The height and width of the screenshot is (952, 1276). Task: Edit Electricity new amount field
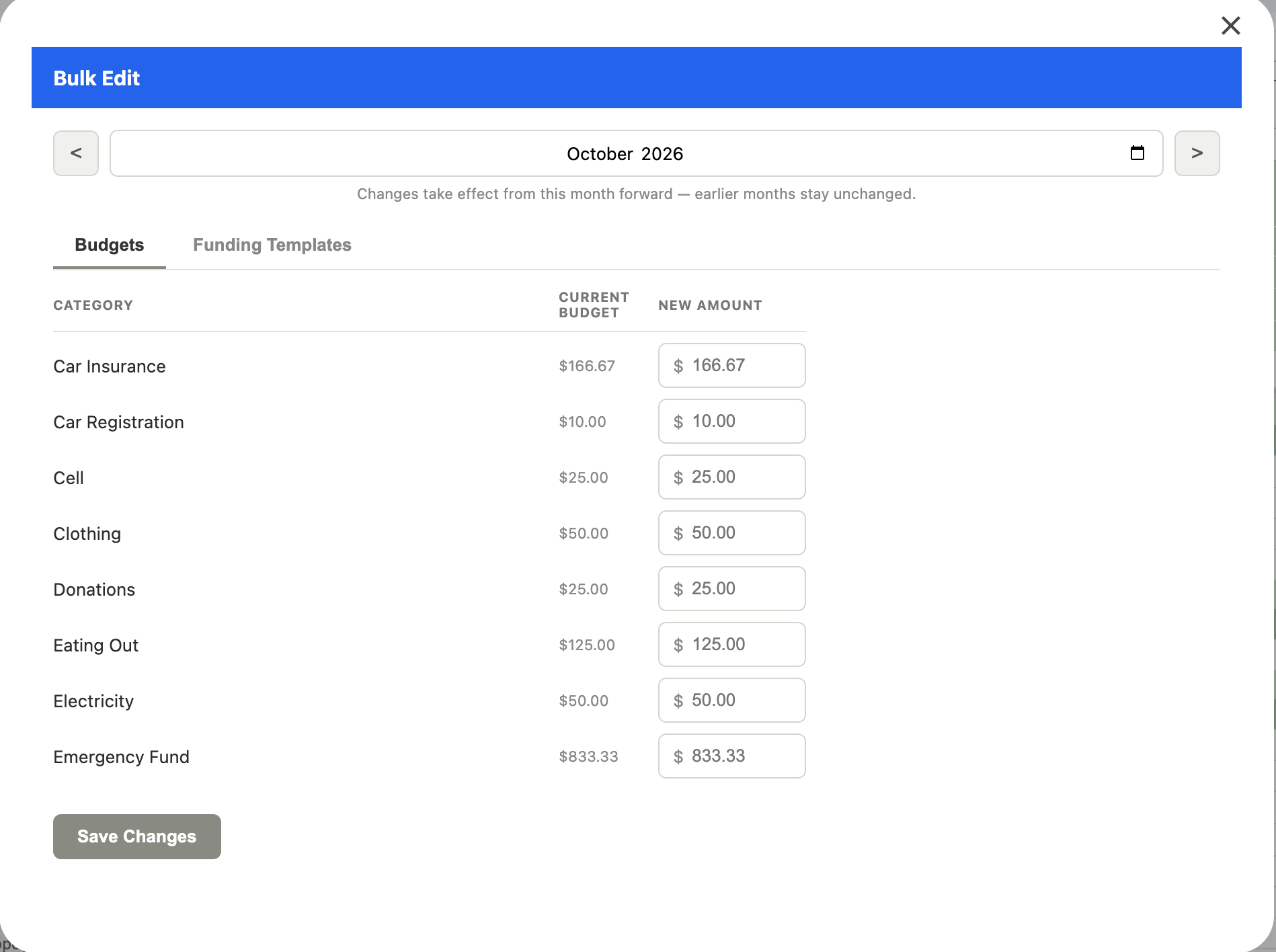[732, 701]
